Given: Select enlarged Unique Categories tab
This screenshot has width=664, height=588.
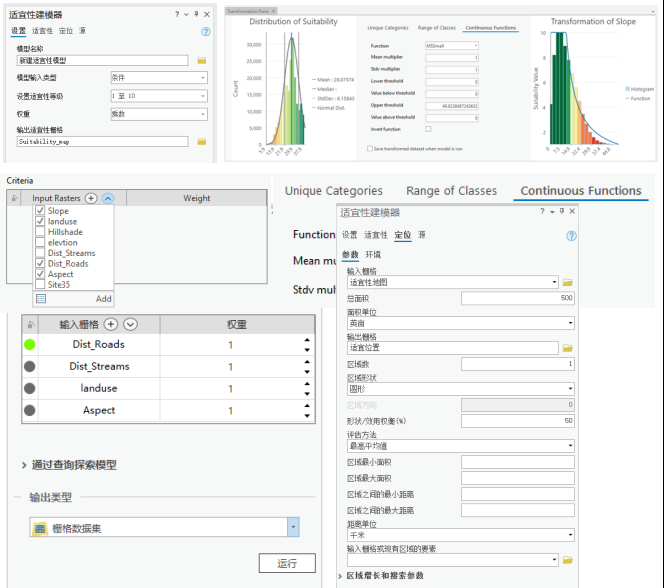Looking at the screenshot, I should pyautogui.click(x=334, y=191).
